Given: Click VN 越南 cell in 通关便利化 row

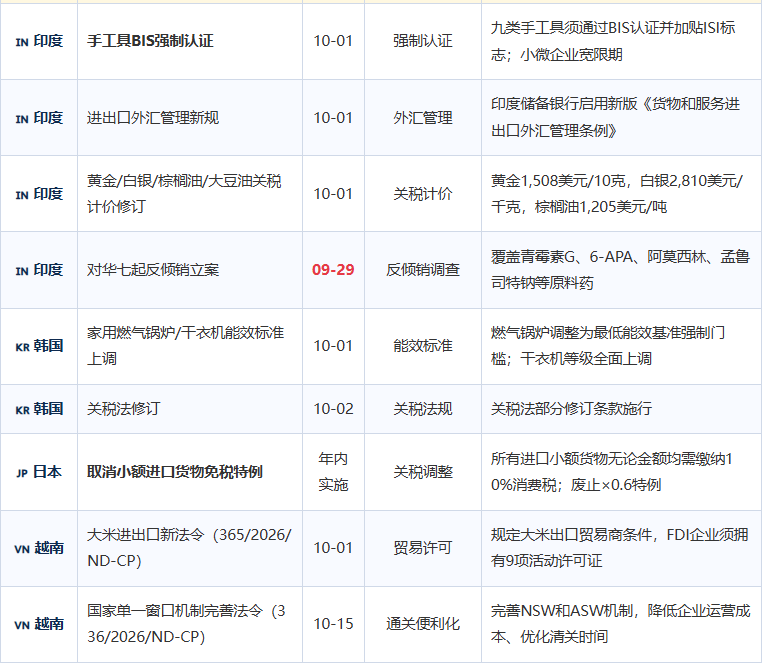Looking at the screenshot, I should coord(39,624).
